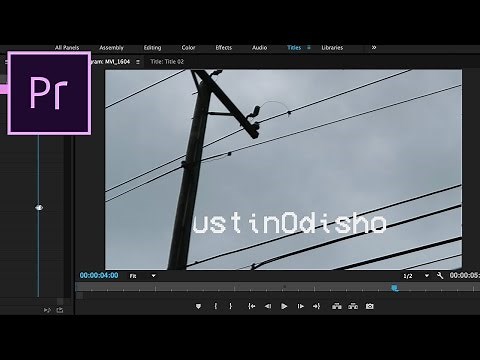Open the Effects workspace
The image size is (480, 360).
(x=223, y=48)
